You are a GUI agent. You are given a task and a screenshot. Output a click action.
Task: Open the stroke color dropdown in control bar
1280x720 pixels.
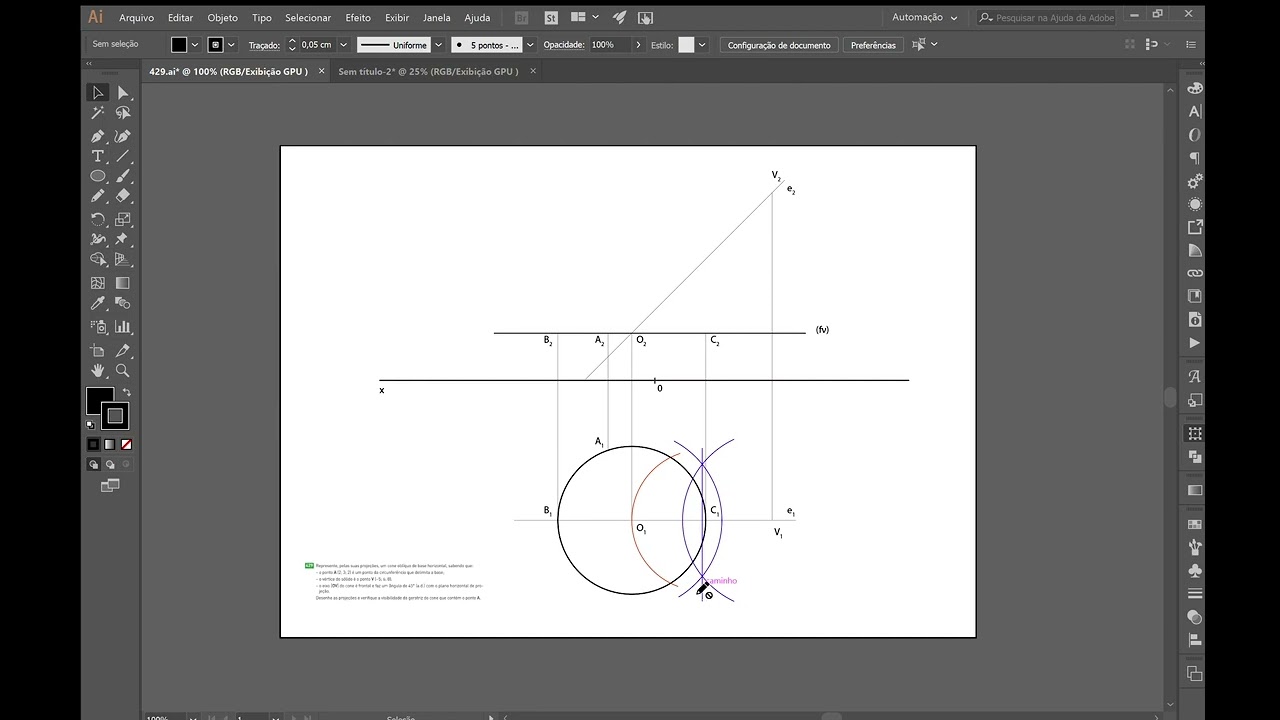click(231, 45)
